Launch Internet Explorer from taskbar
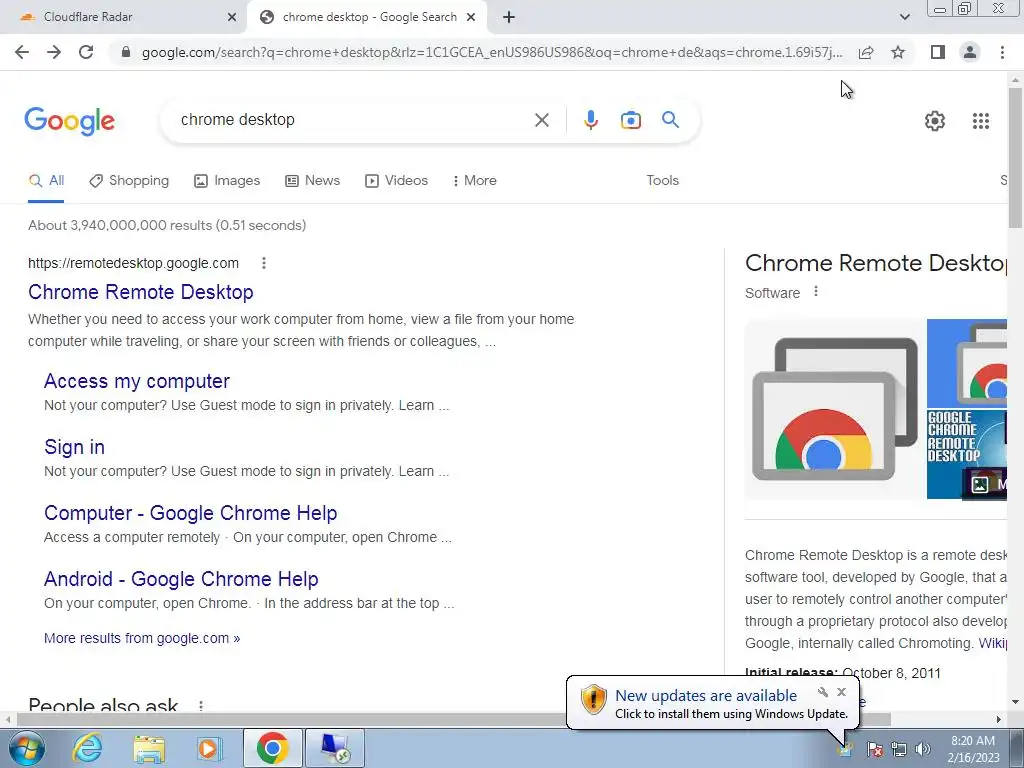1024x768 pixels. [x=88, y=748]
